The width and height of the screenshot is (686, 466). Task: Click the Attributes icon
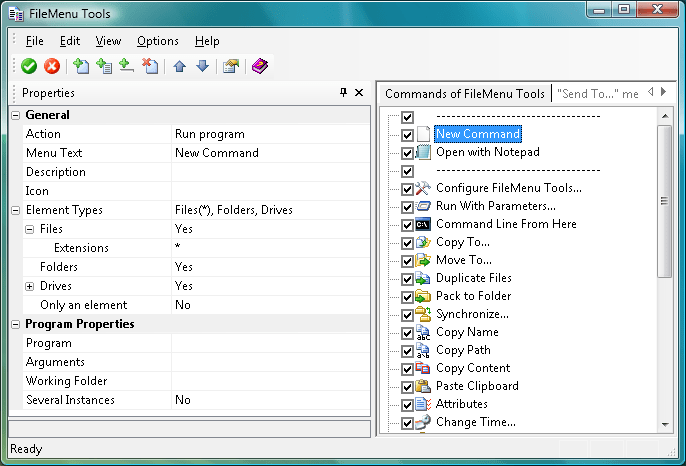pos(423,404)
